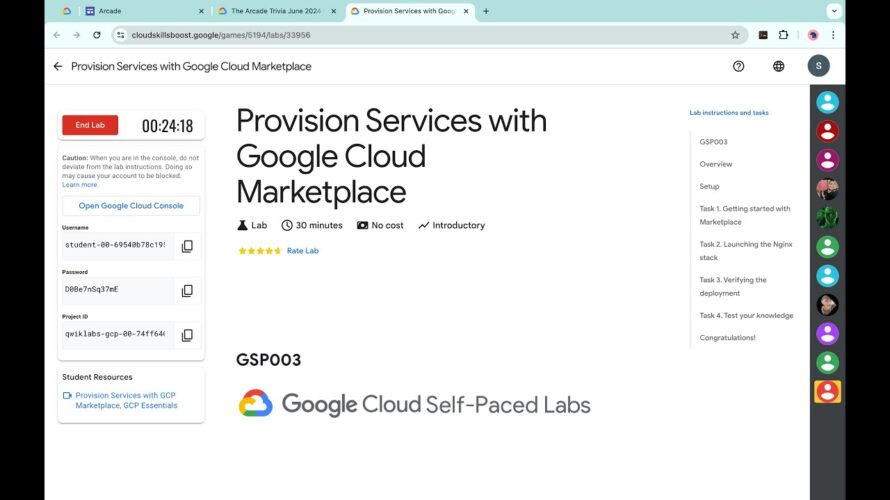
Task: Click the 00:24:18 lab timer
Action: (167, 125)
